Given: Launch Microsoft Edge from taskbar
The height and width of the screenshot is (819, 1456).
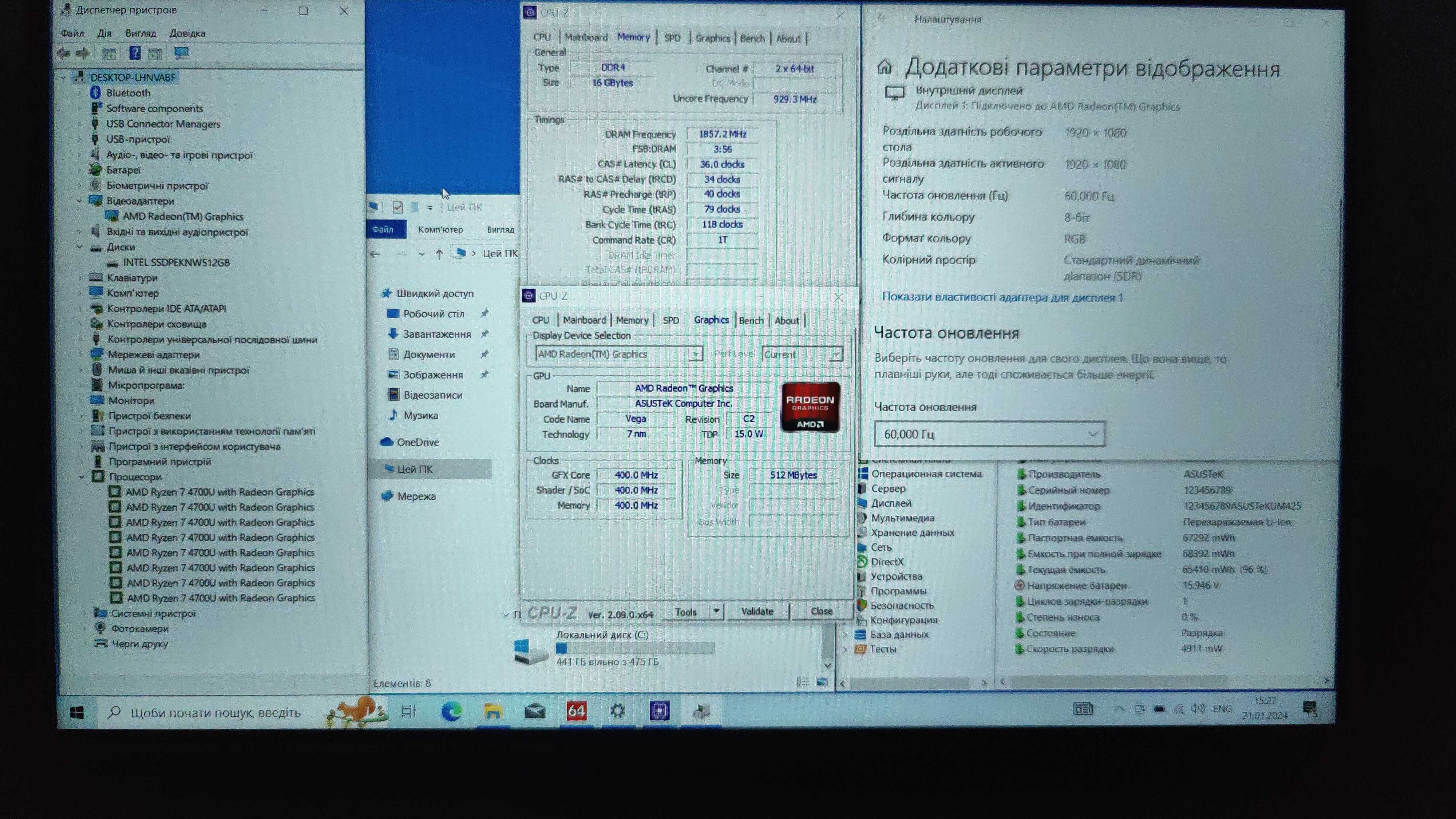Looking at the screenshot, I should 451,712.
